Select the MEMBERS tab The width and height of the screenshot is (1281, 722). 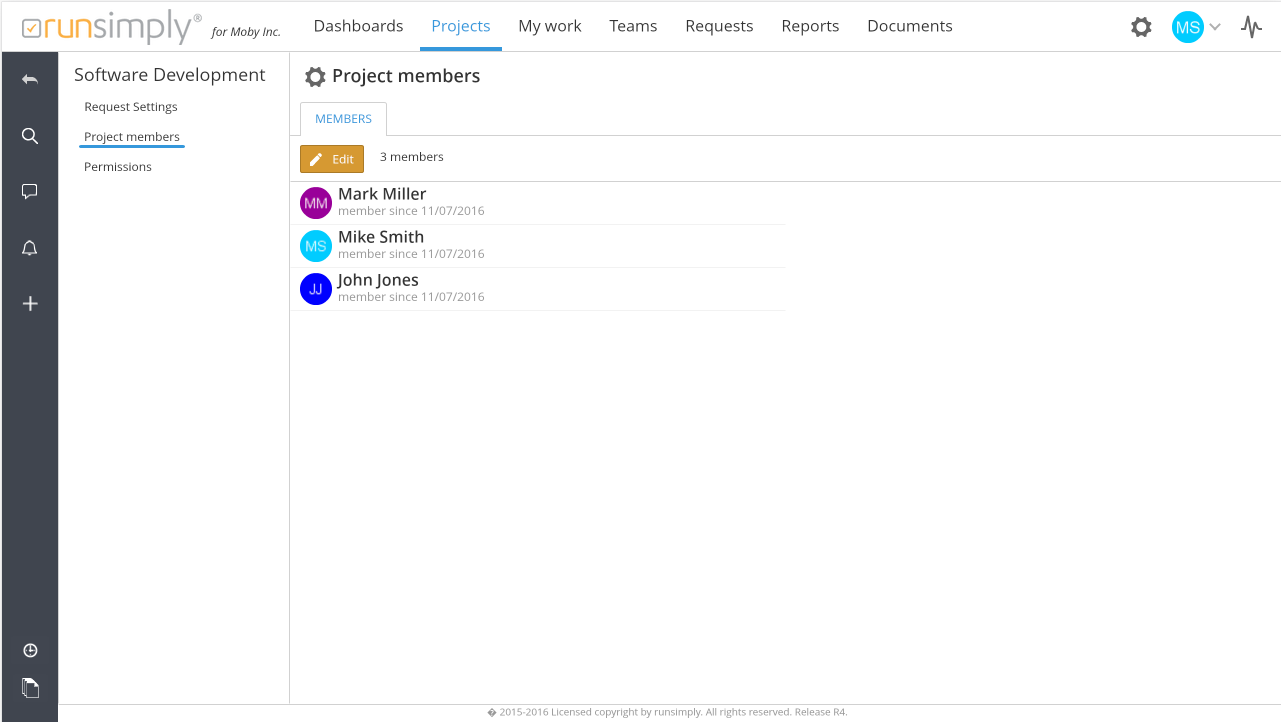click(x=343, y=119)
